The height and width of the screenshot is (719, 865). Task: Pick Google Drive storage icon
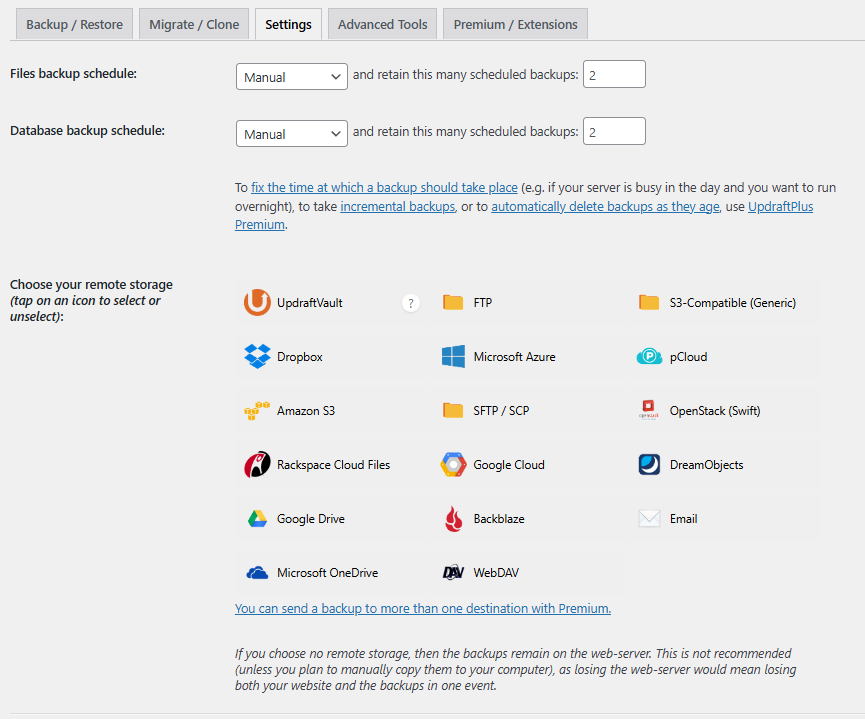coord(258,519)
